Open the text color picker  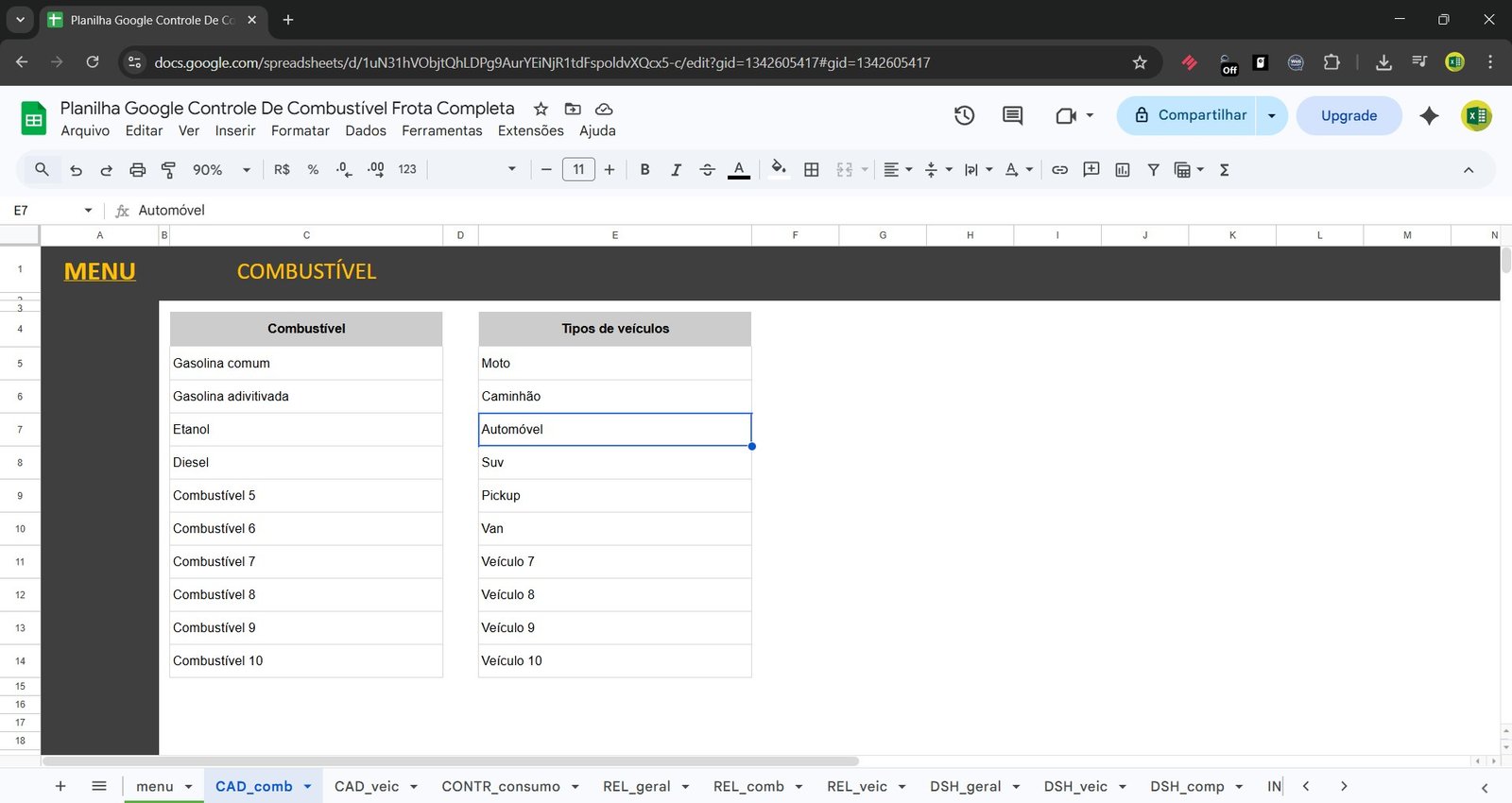739,170
